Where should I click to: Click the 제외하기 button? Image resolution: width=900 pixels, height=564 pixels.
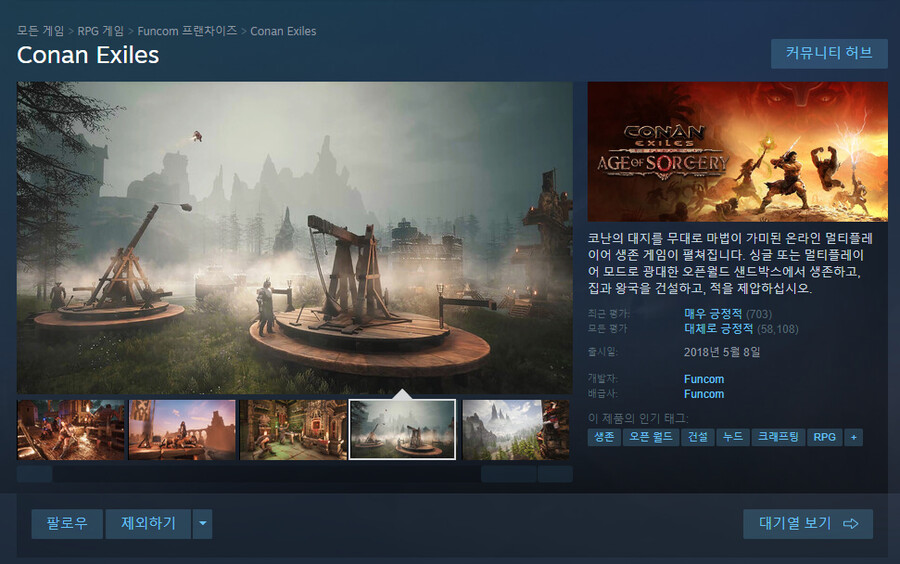[148, 523]
